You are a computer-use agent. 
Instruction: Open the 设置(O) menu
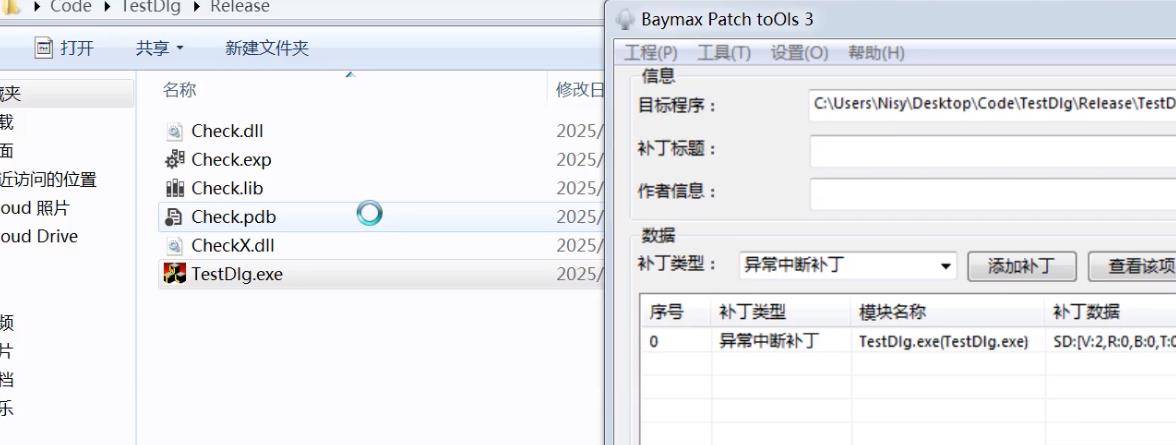[800, 53]
